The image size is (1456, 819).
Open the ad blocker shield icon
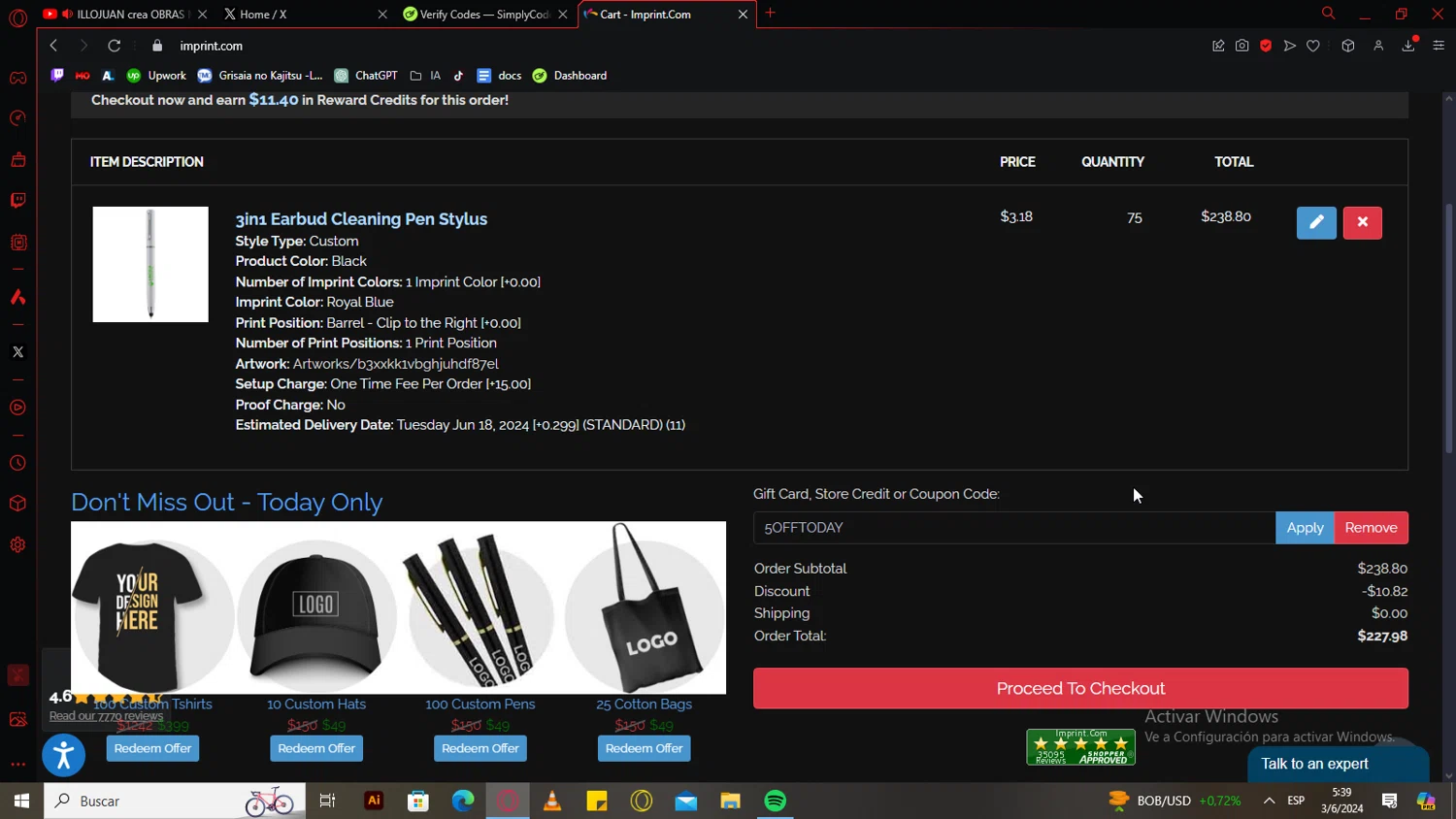point(1266,46)
